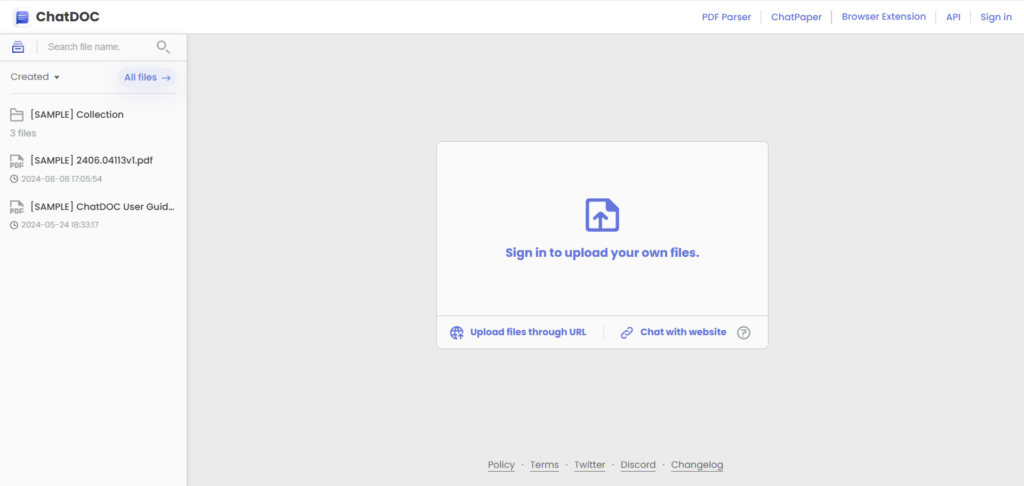
Task: Go to ChatPaper in the top navigation
Action: pyautogui.click(x=796, y=17)
